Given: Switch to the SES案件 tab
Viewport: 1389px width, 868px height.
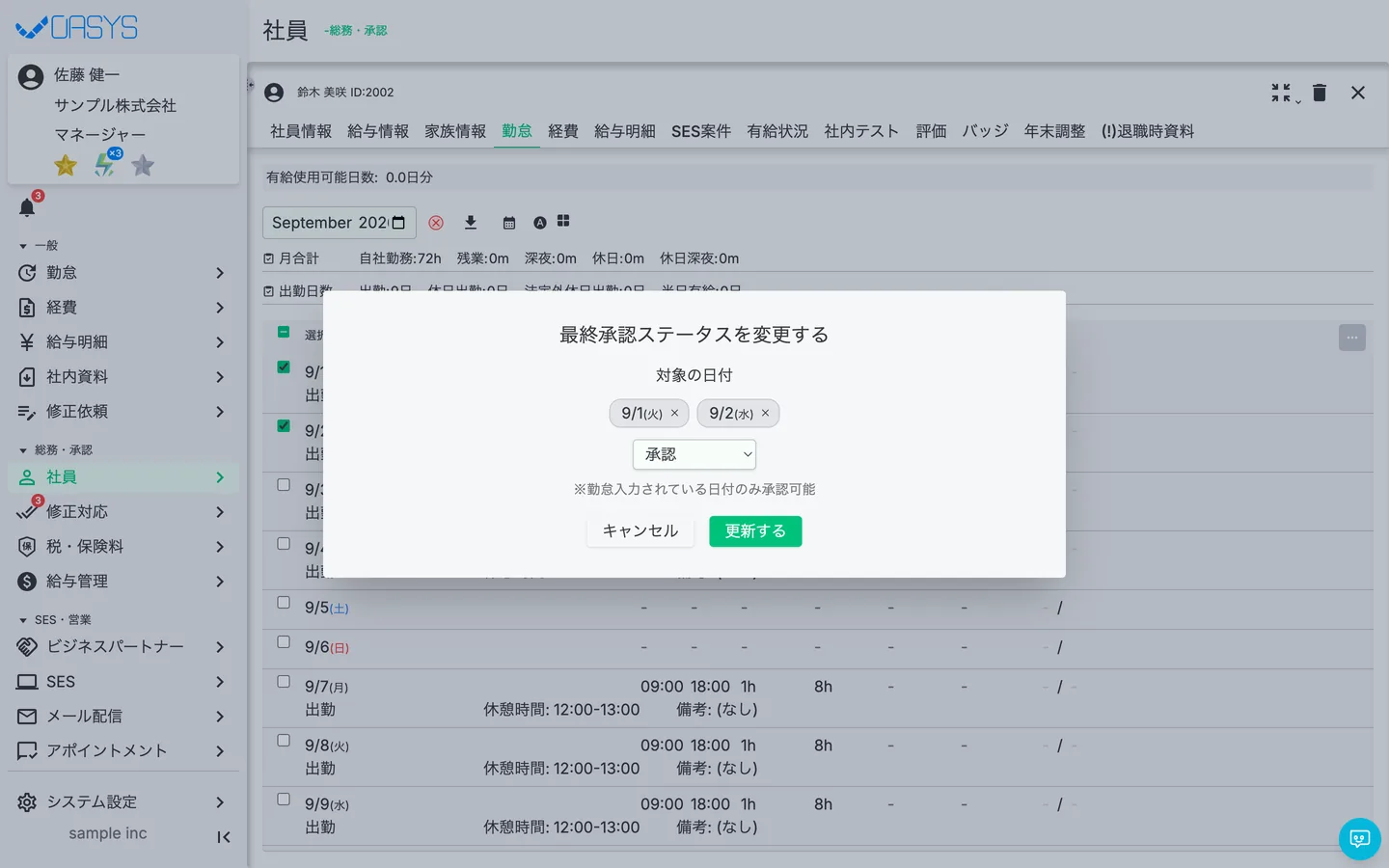Looking at the screenshot, I should coord(701,131).
